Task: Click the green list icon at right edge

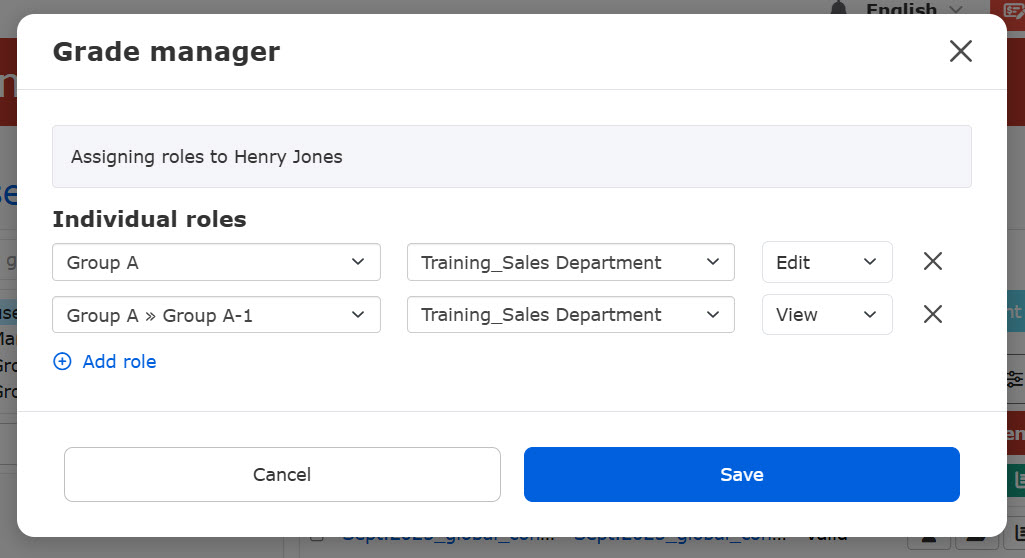Action: coord(1015,480)
